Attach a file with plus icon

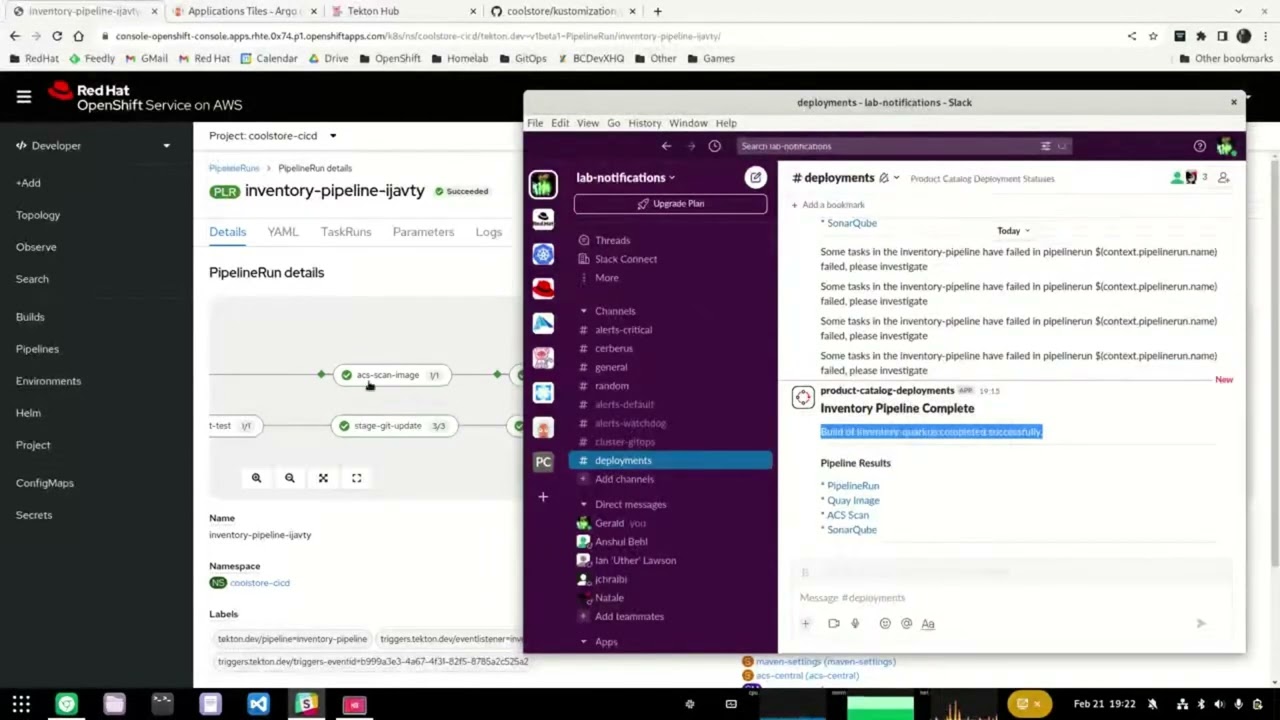(805, 623)
